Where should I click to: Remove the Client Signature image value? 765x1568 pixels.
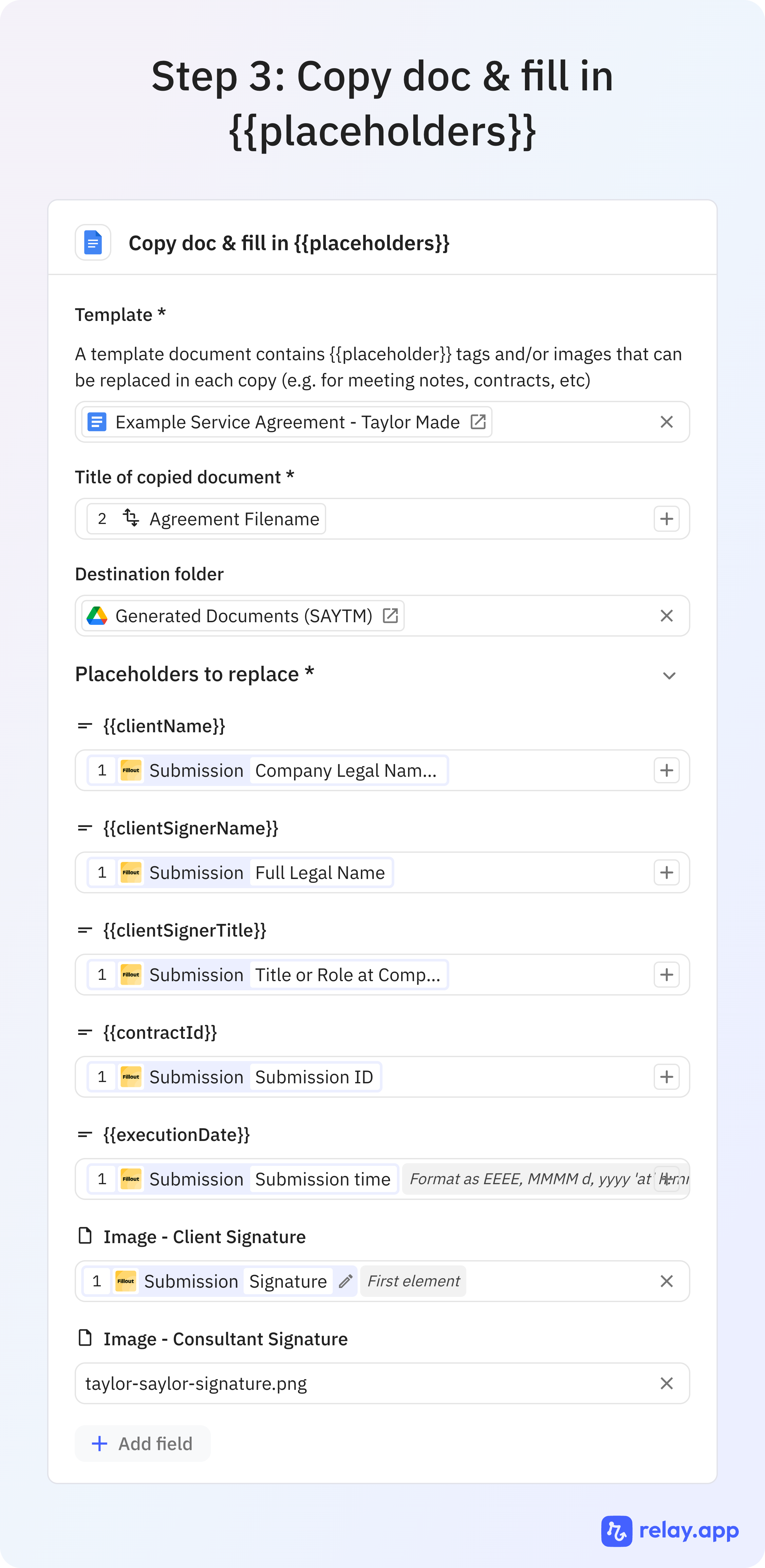pyautogui.click(x=666, y=1281)
